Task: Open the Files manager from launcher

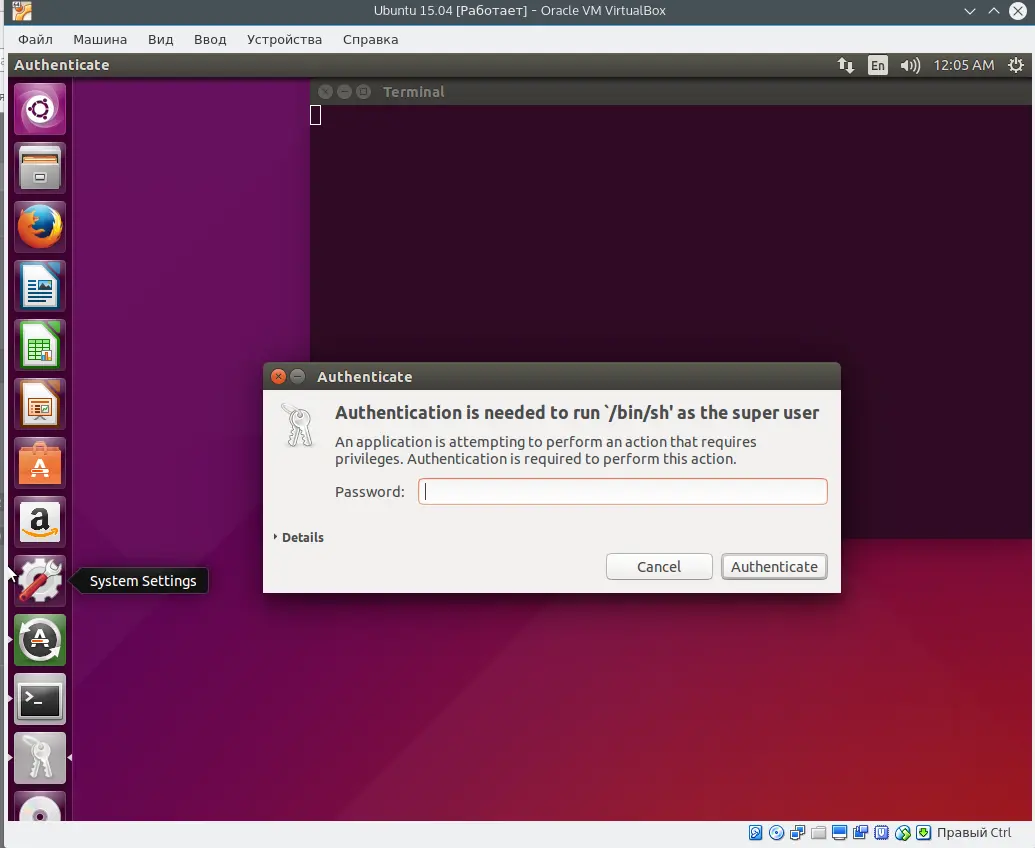Action: (40, 168)
